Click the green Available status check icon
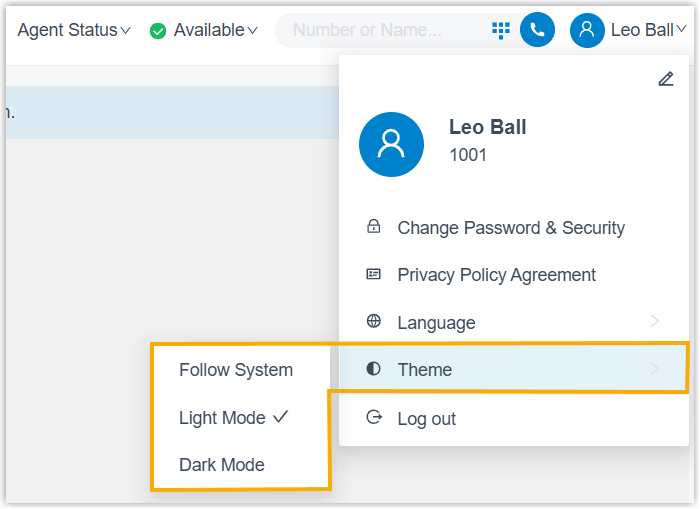 [158, 31]
